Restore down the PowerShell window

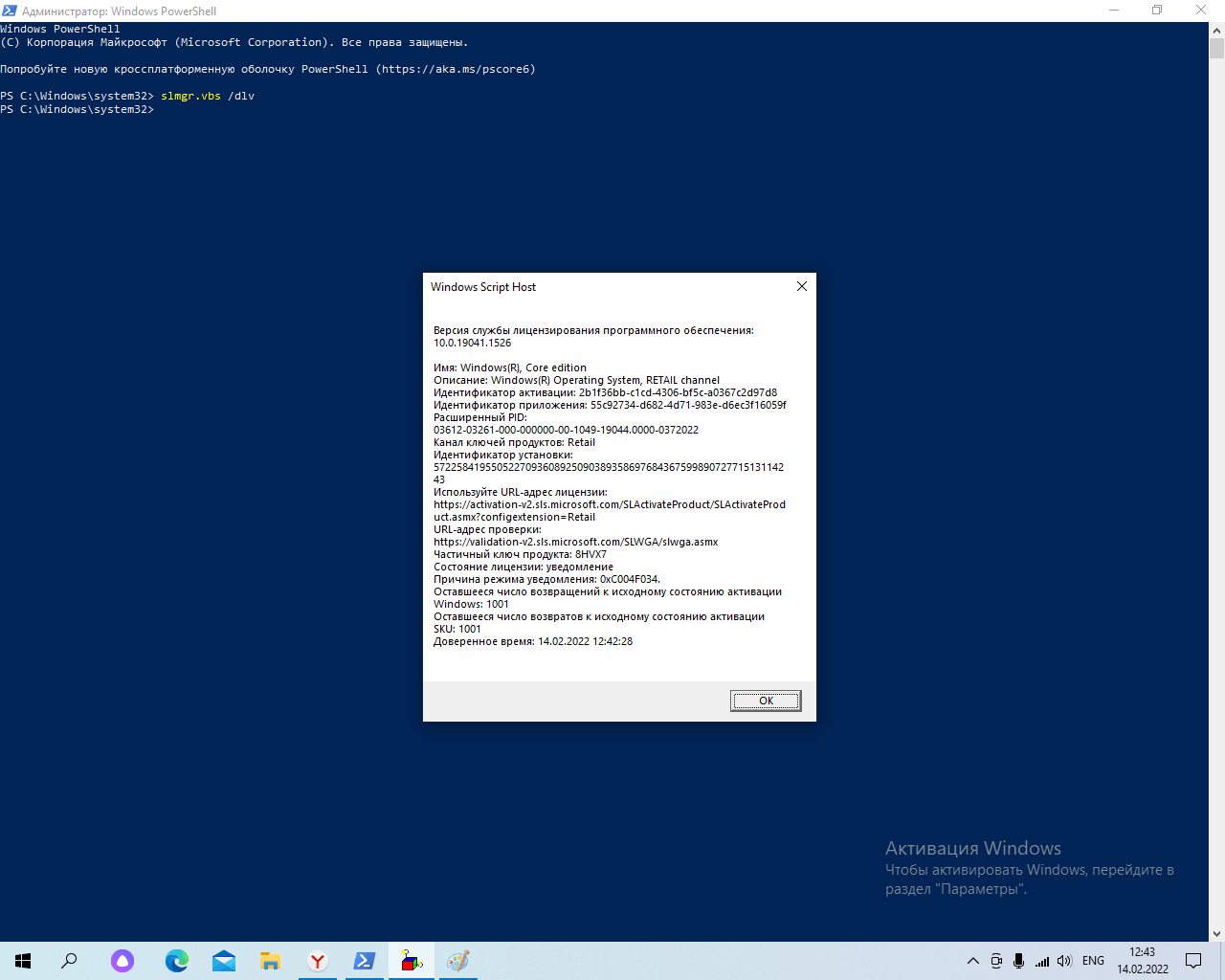1157,11
